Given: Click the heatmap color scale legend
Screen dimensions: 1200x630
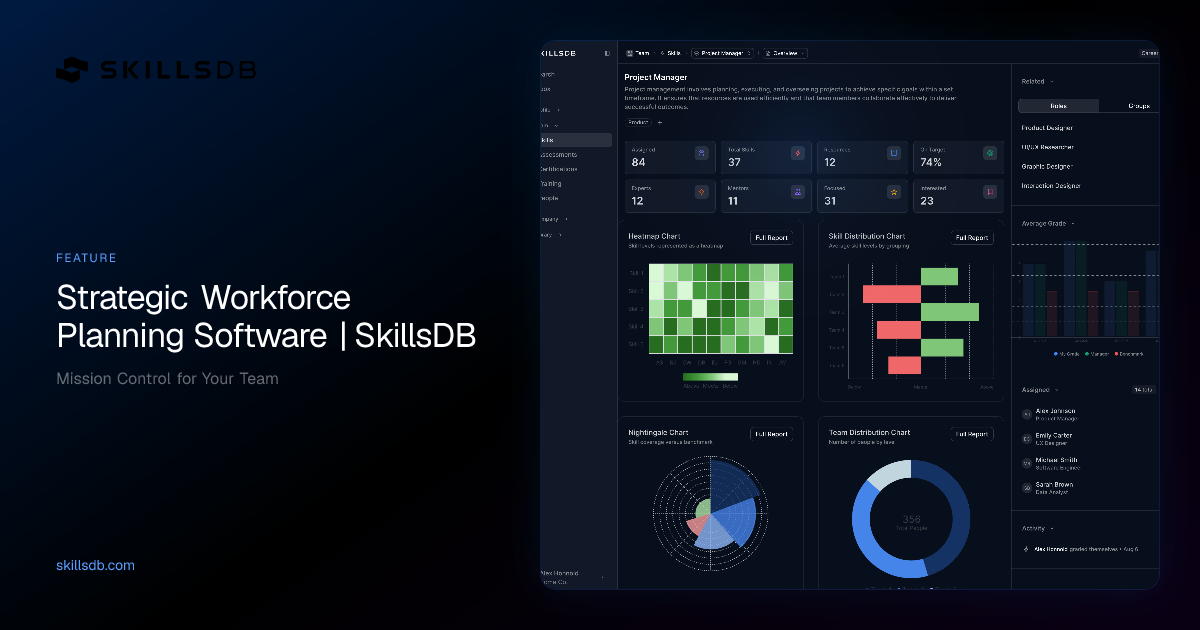Looking at the screenshot, I should [710, 377].
